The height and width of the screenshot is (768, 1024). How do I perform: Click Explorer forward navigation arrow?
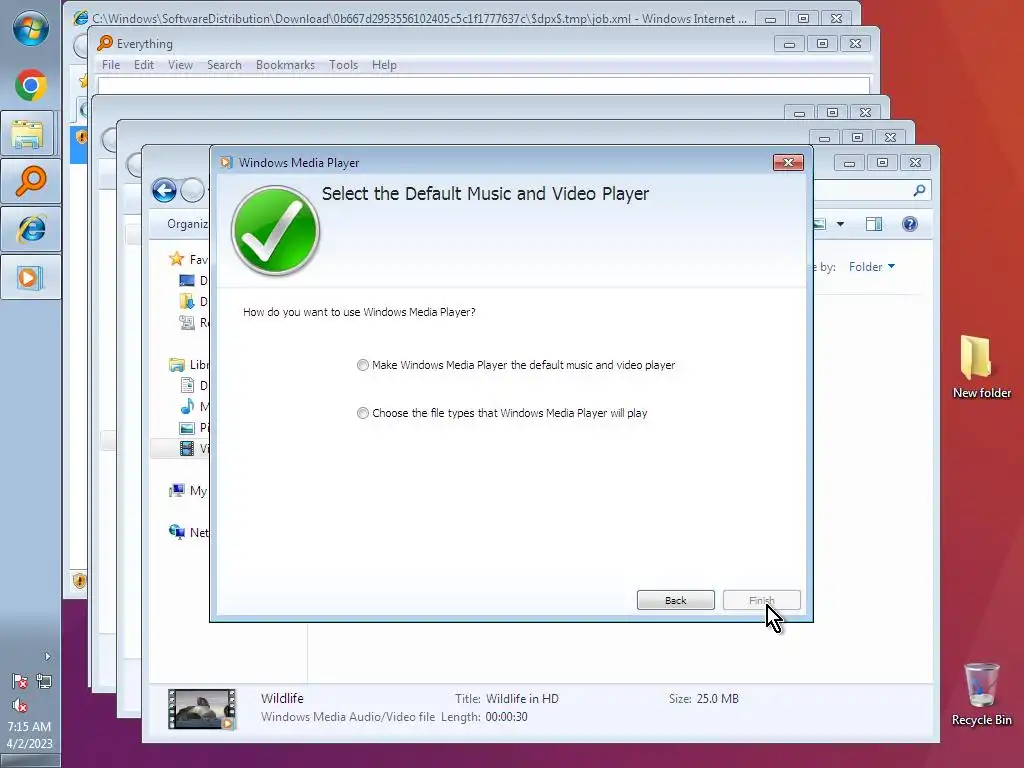pyautogui.click(x=192, y=191)
